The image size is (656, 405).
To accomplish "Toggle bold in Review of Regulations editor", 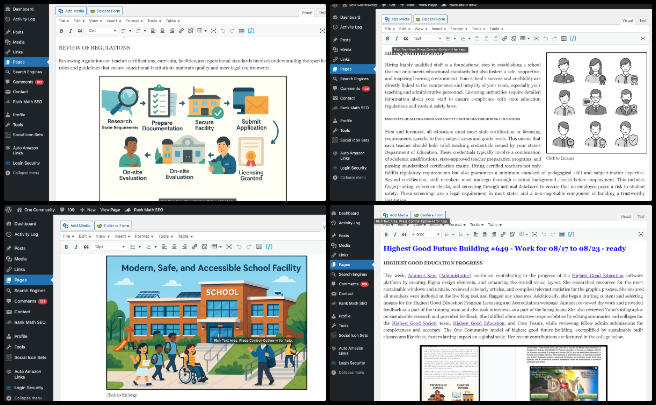I will point(62,31).
